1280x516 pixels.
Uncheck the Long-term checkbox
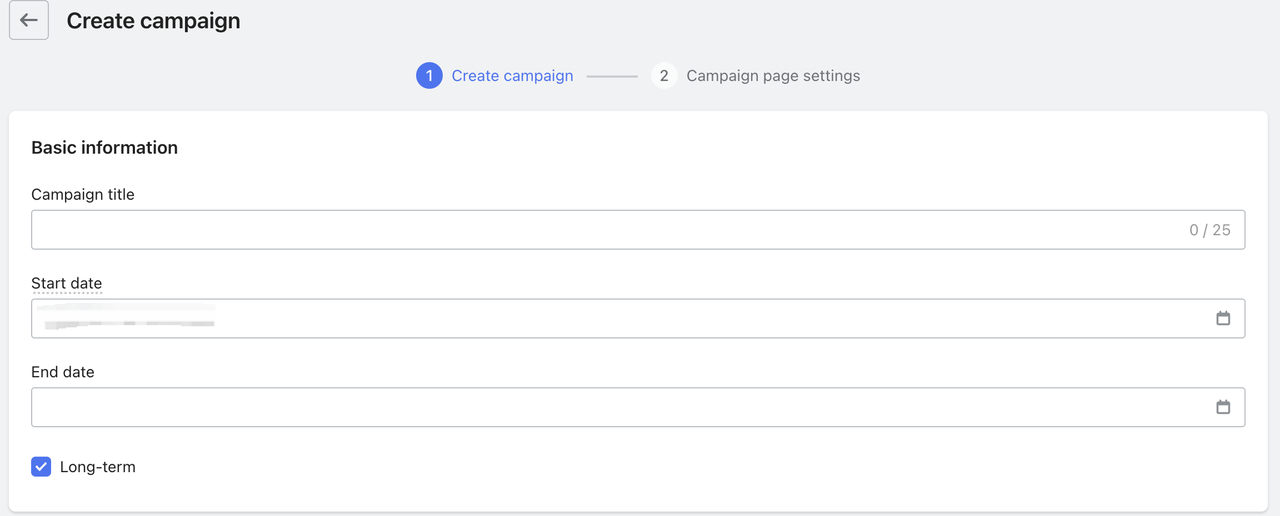tap(41, 467)
